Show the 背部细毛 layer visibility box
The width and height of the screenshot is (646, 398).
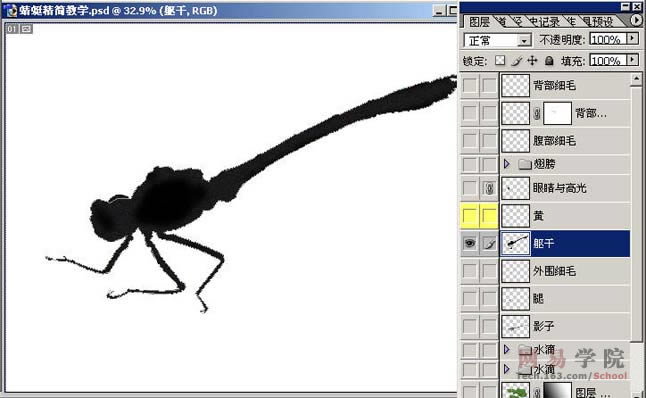[470, 85]
